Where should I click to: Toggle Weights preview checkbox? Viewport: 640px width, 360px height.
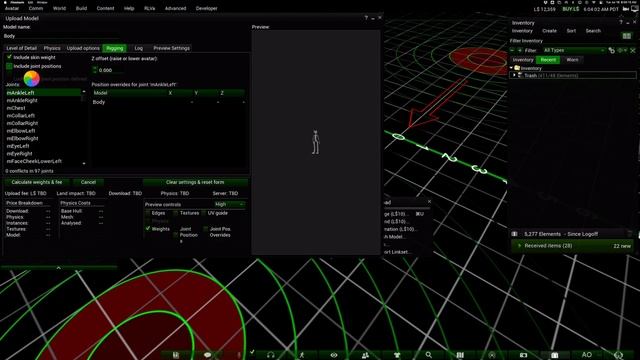tap(148, 229)
